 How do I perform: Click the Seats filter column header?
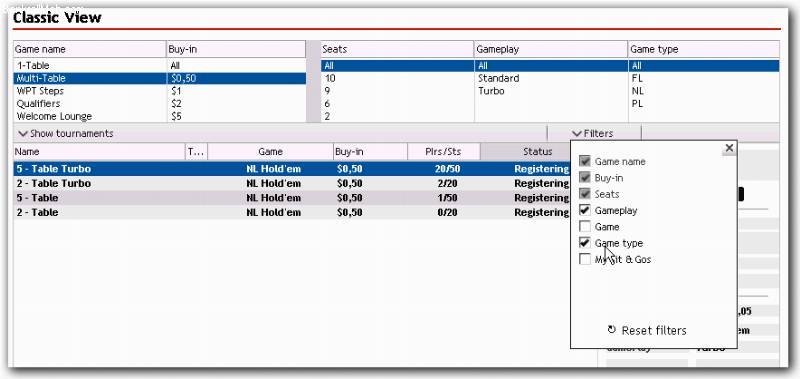pyautogui.click(x=397, y=49)
